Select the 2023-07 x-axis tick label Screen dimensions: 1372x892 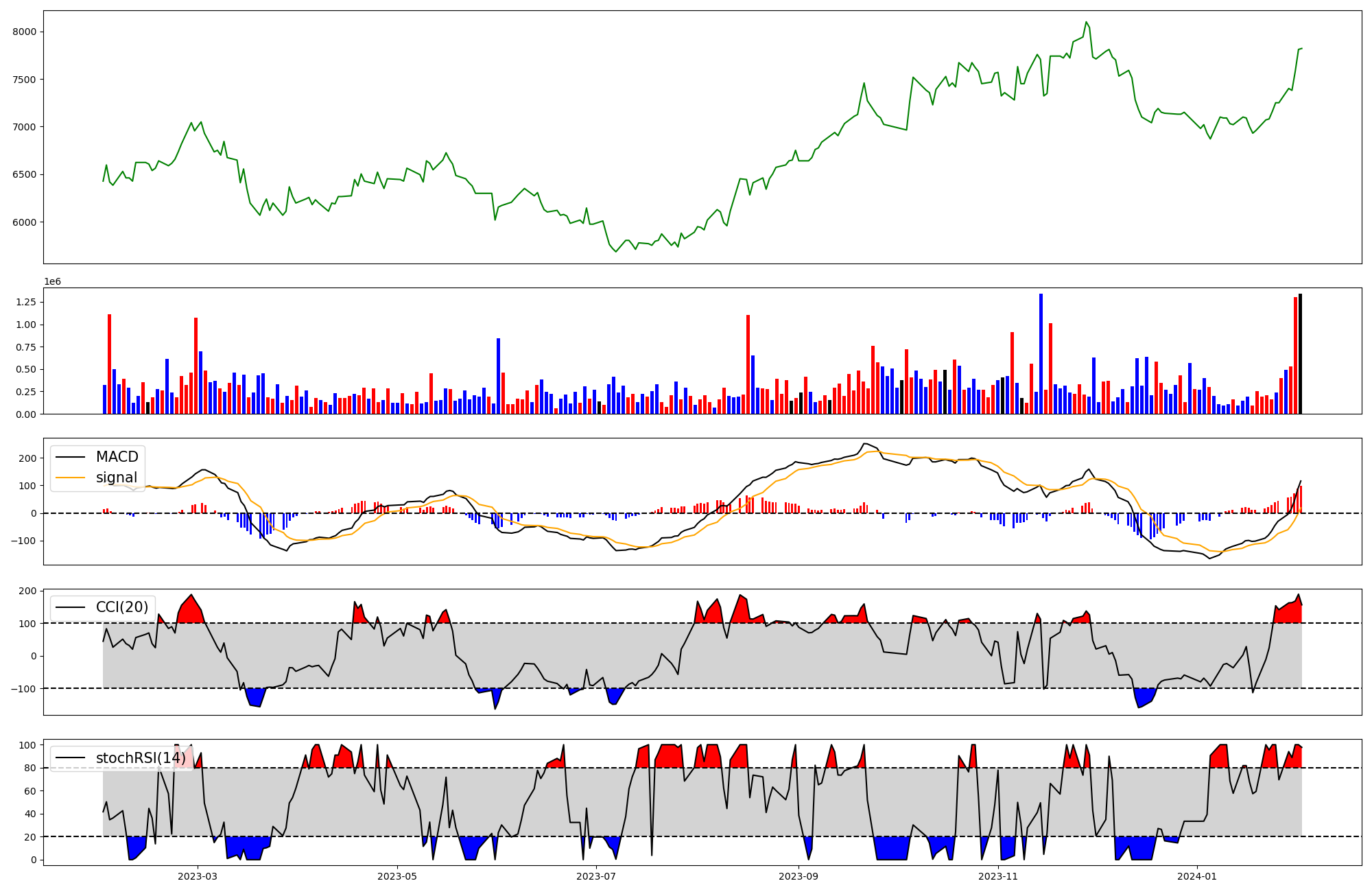pos(596,876)
